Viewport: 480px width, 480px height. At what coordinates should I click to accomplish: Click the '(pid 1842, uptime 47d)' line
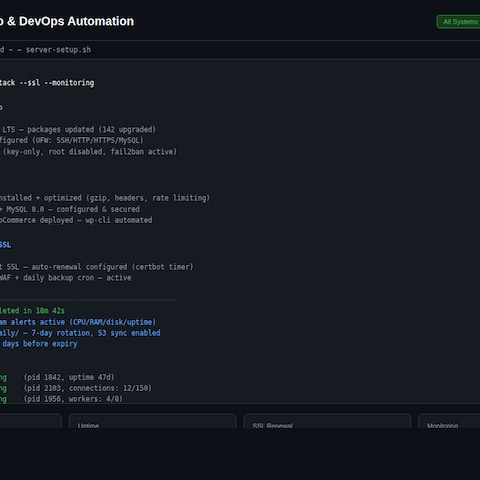[x=69, y=377]
